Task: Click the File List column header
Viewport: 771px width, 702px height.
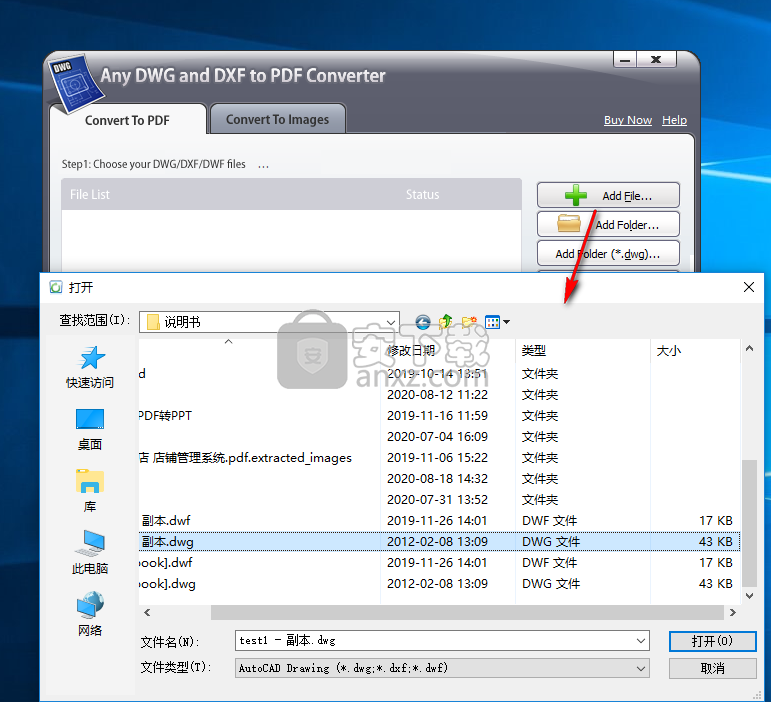Action: (x=89, y=195)
